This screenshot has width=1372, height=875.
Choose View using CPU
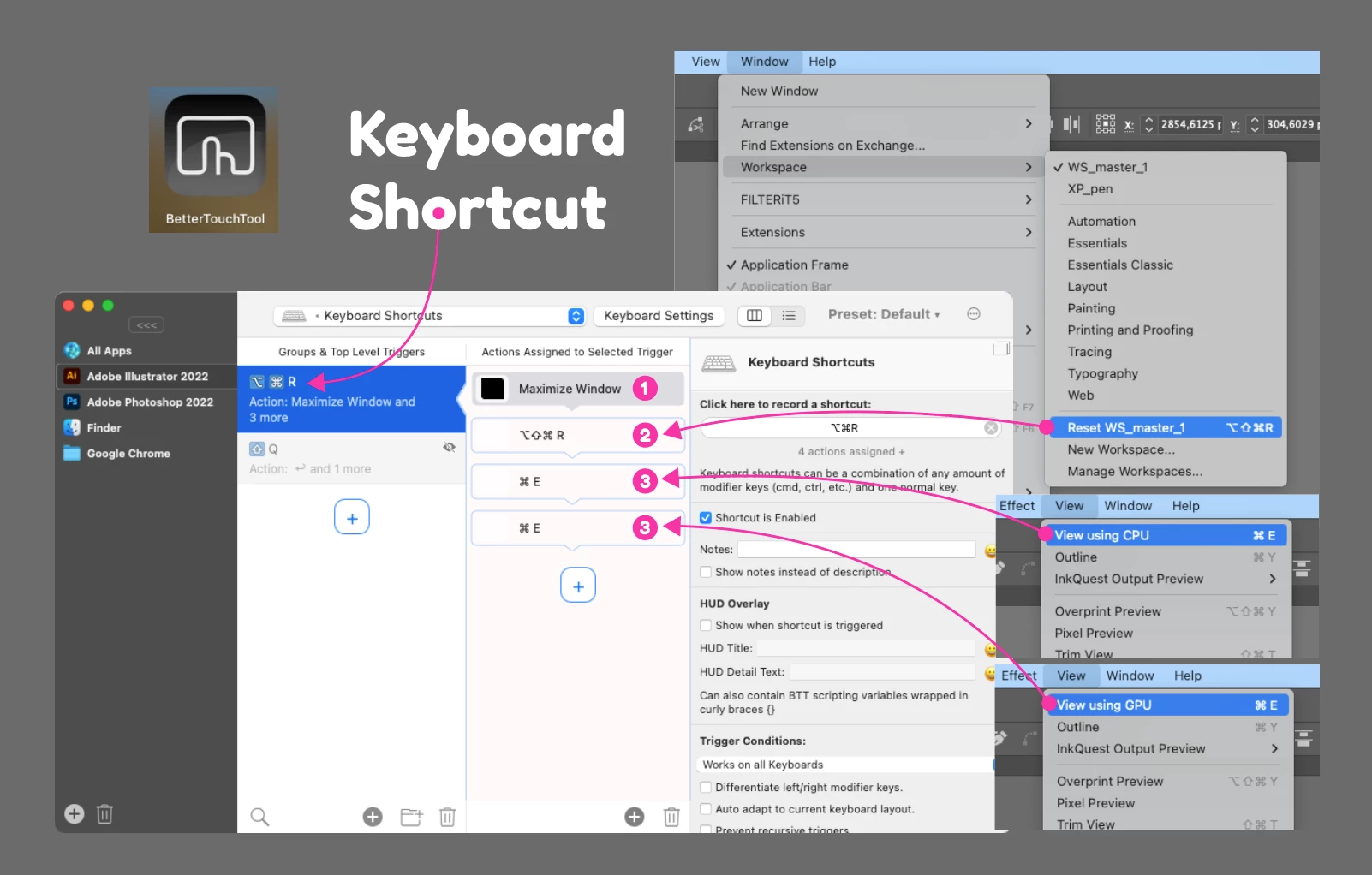pyautogui.click(x=1165, y=535)
